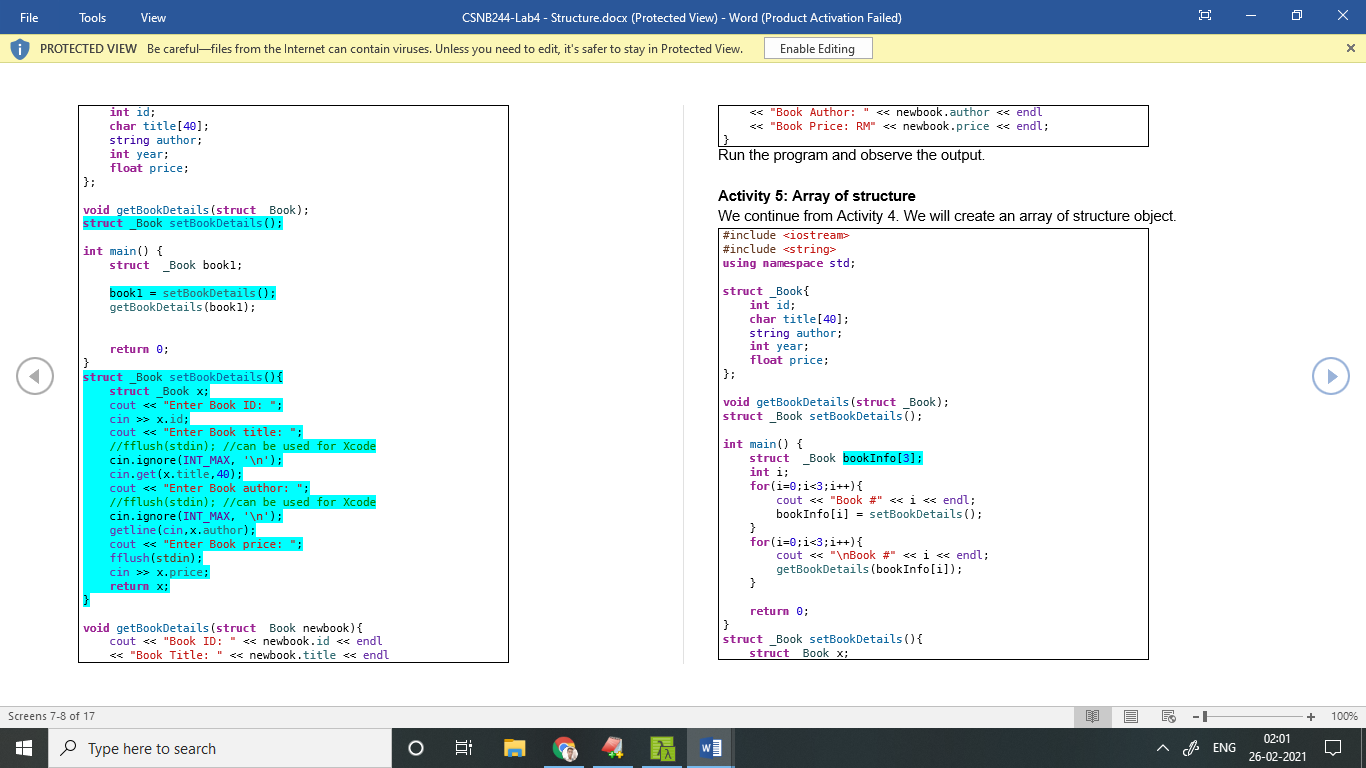Open the View menu
Viewport: 1366px width, 768px height.
(x=152, y=17)
